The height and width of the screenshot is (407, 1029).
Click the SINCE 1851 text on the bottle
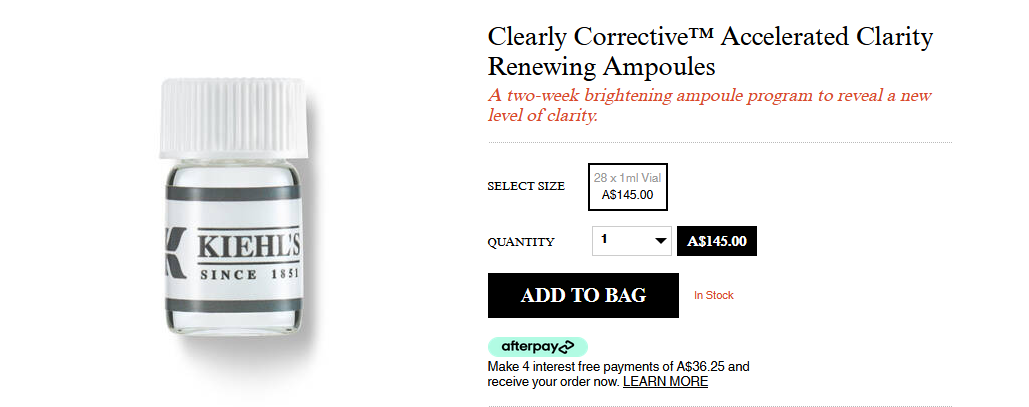tap(249, 274)
